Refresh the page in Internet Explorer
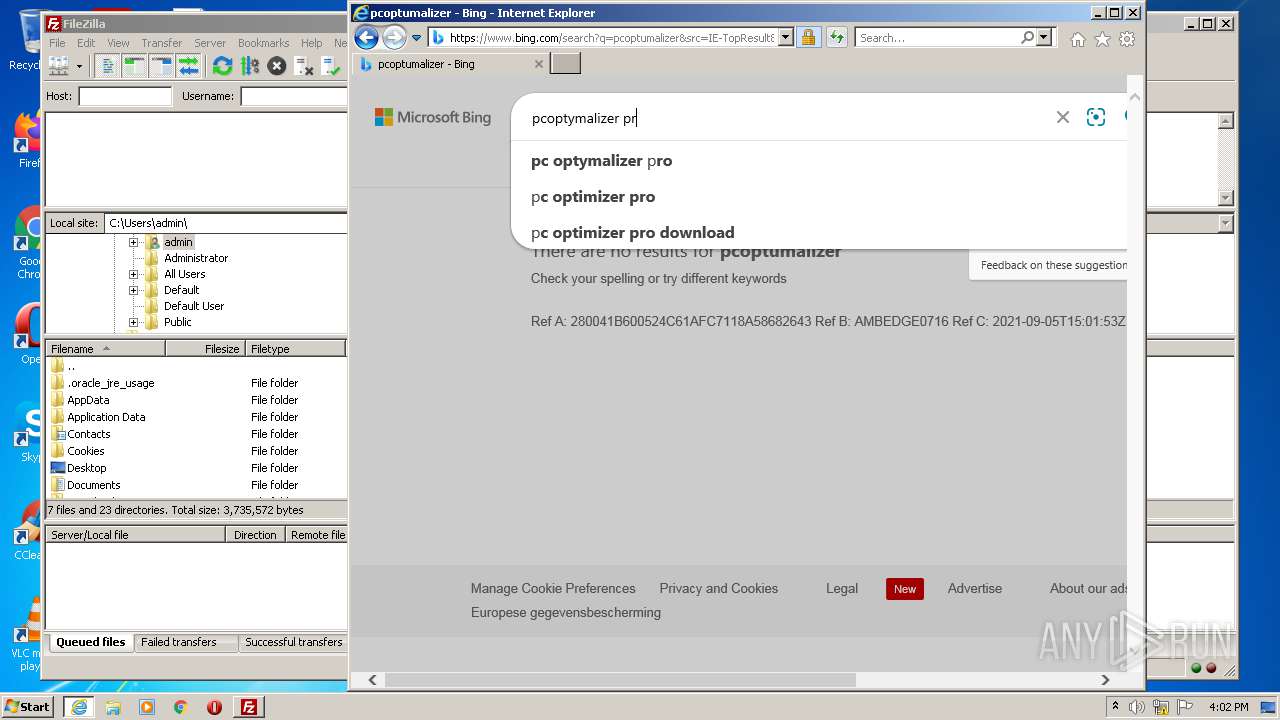 [x=837, y=38]
